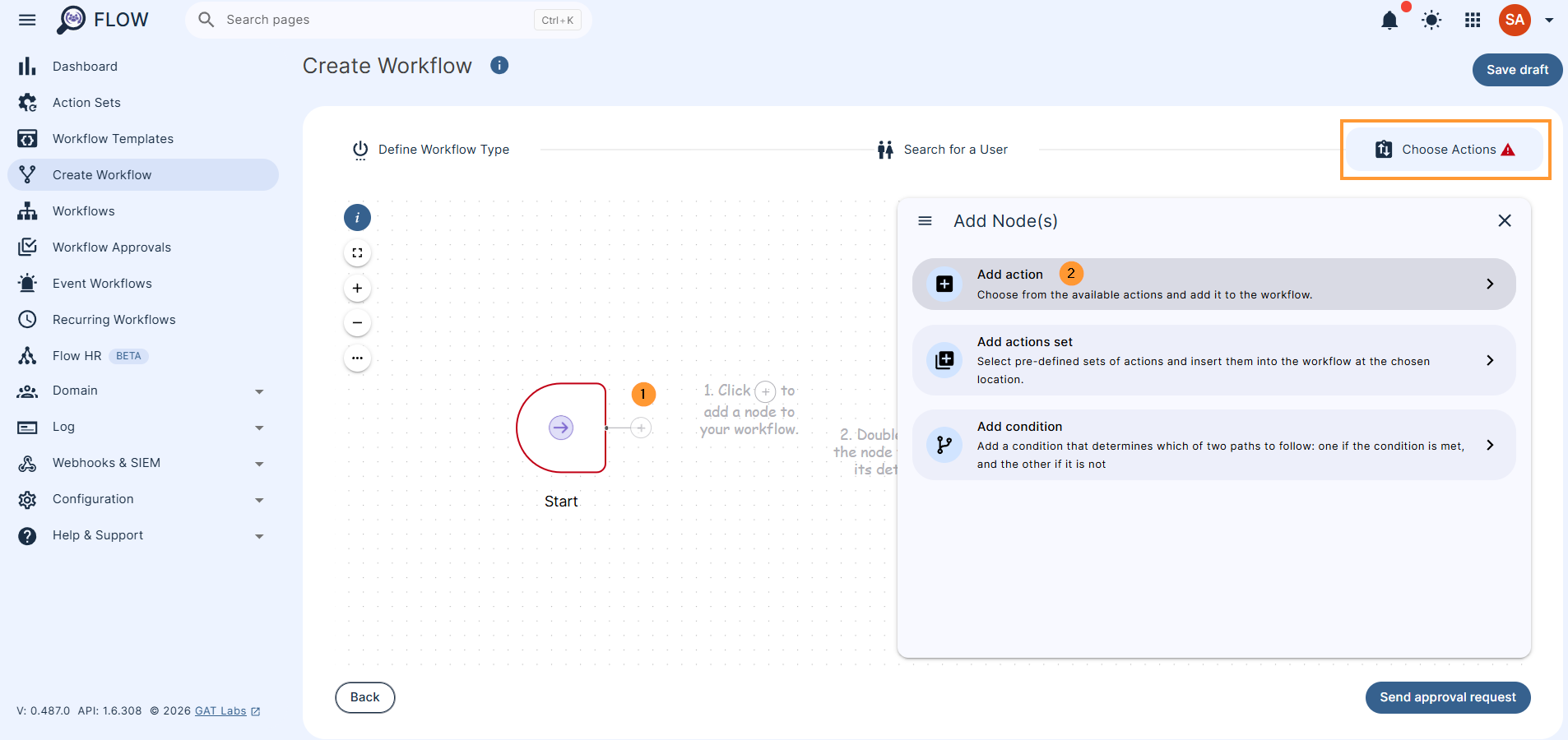Toggle the hamburger sidebar menu
Viewport: 1568px width, 740px height.
(x=27, y=20)
